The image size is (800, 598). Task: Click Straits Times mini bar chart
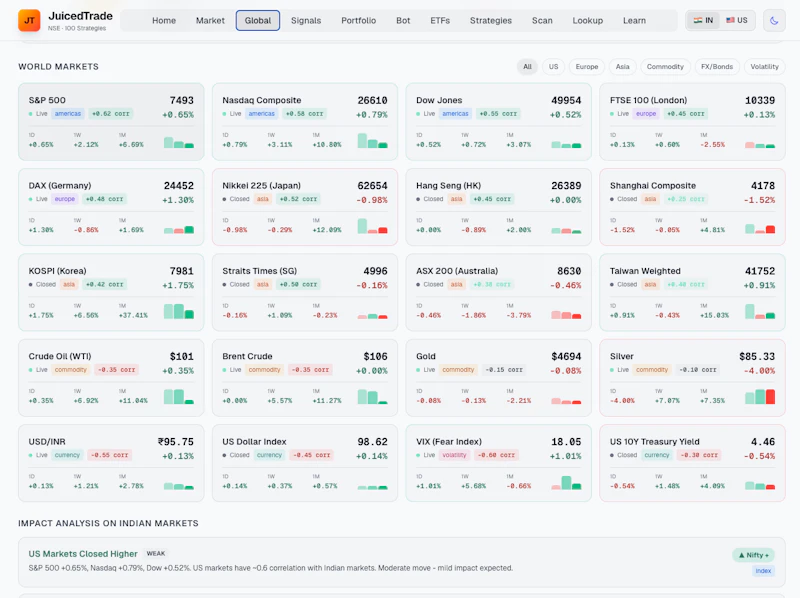pyautogui.click(x=372, y=316)
